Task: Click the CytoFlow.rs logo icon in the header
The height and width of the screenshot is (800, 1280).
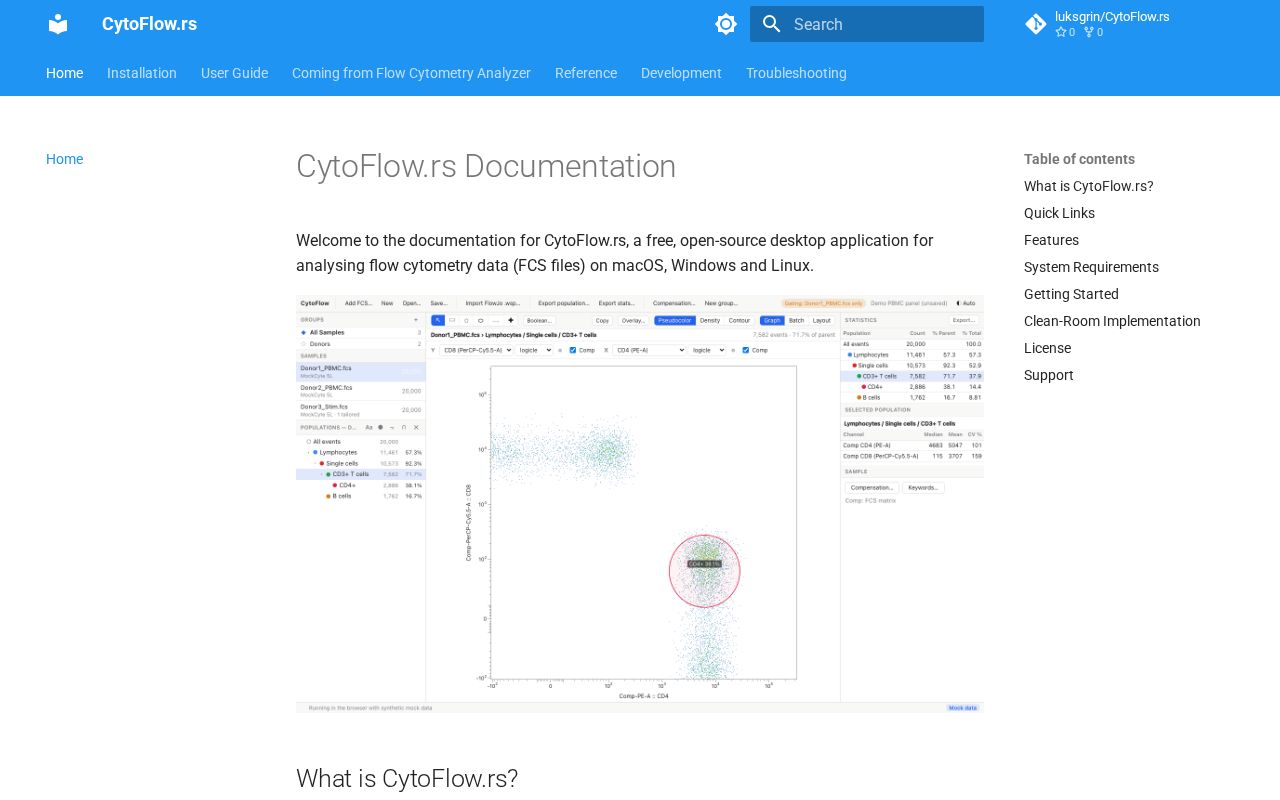Action: coord(58,24)
